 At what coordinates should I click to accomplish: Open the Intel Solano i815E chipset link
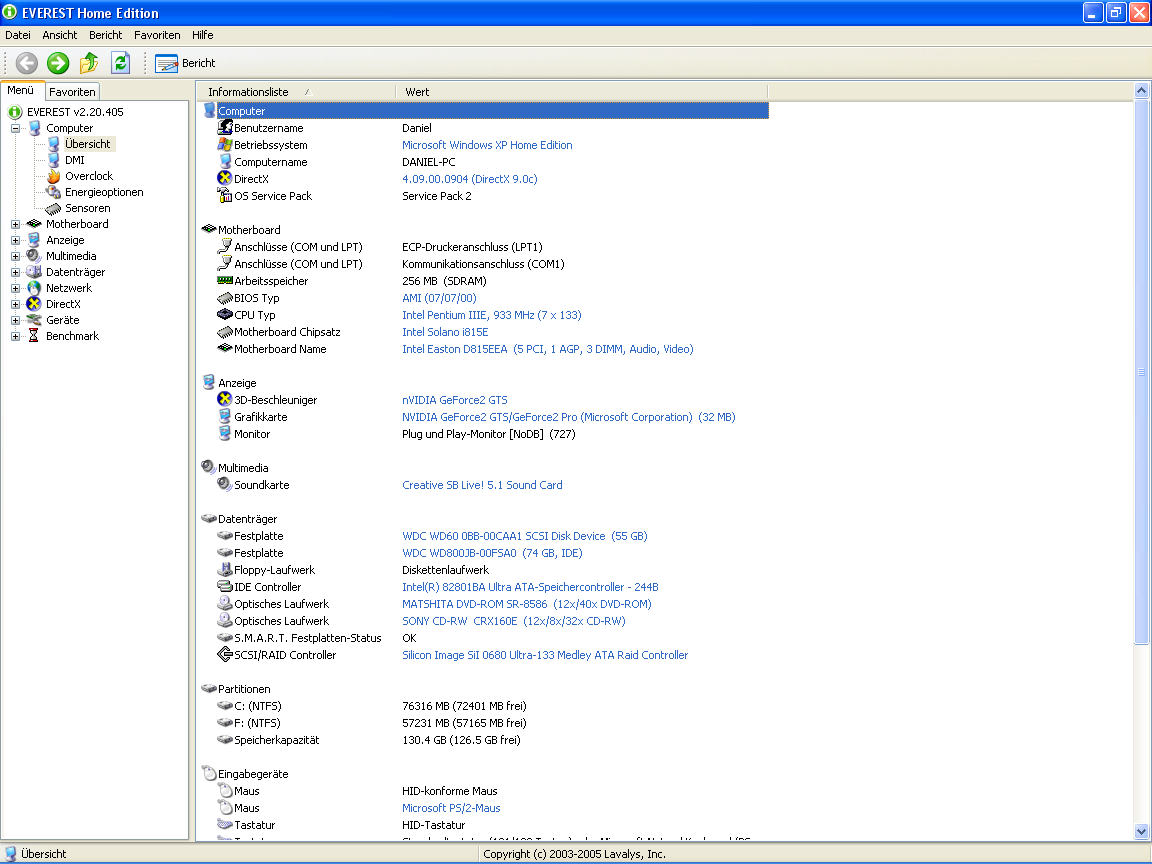[445, 332]
